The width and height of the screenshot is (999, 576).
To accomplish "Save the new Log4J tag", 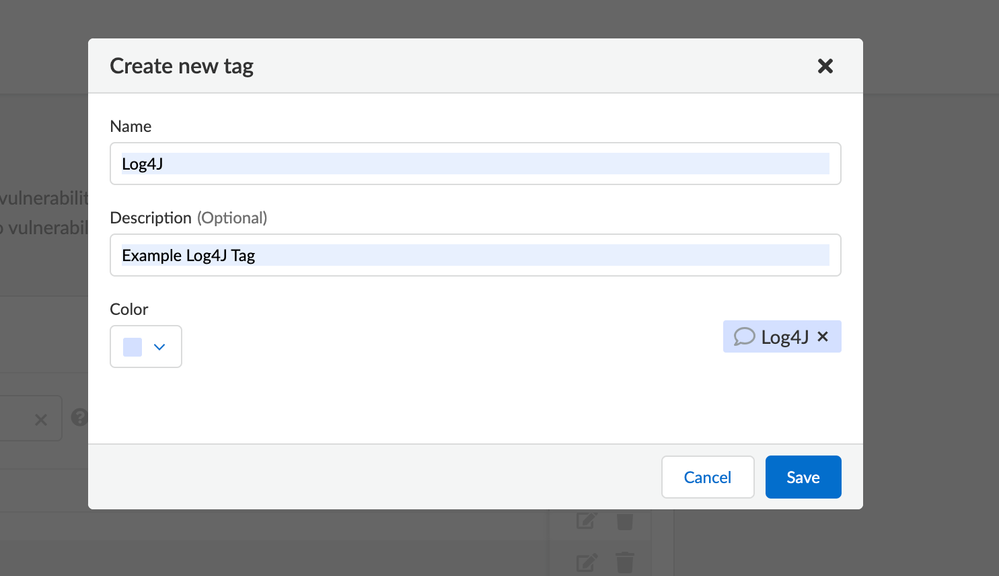I will [x=803, y=477].
